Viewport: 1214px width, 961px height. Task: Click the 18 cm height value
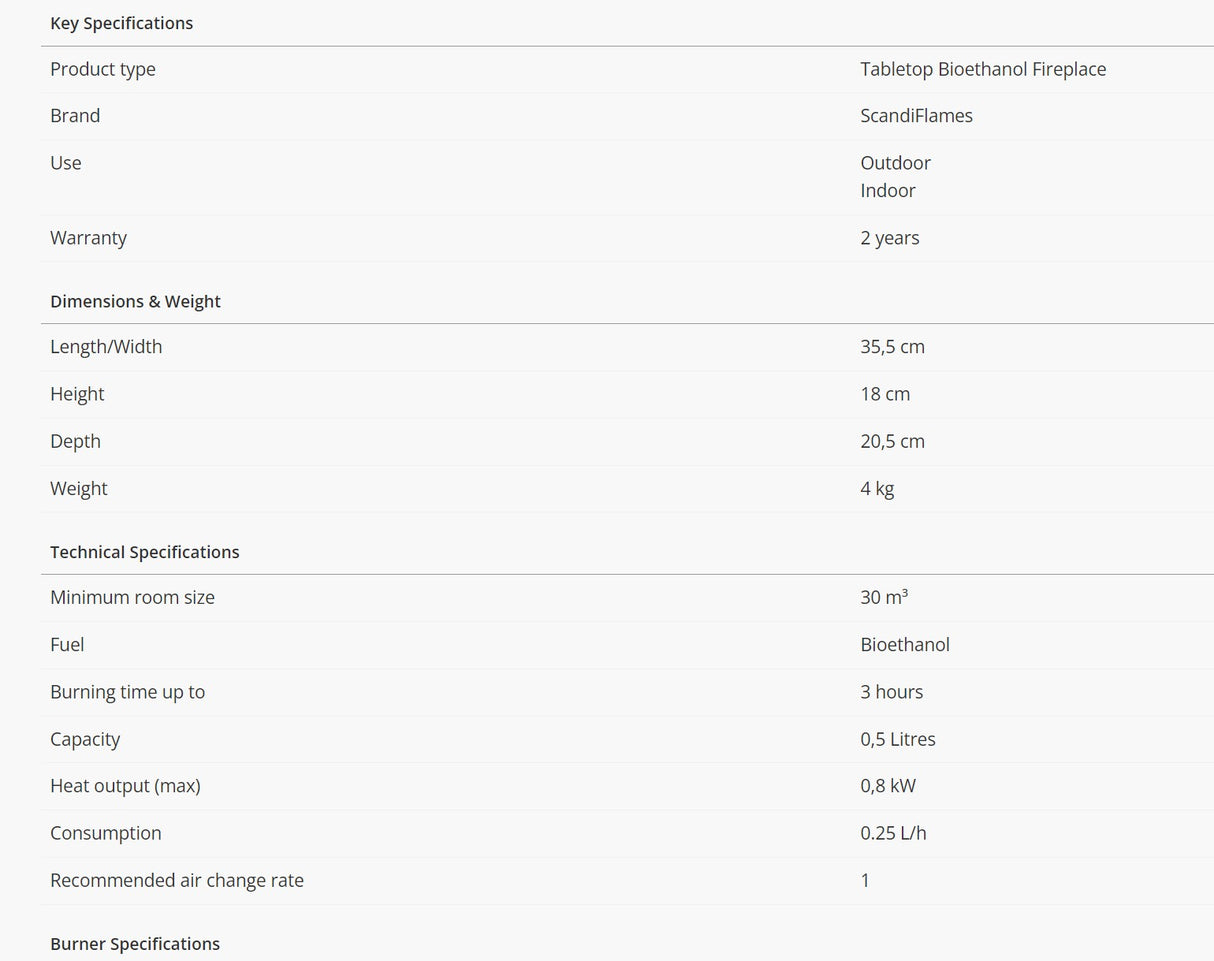click(885, 394)
